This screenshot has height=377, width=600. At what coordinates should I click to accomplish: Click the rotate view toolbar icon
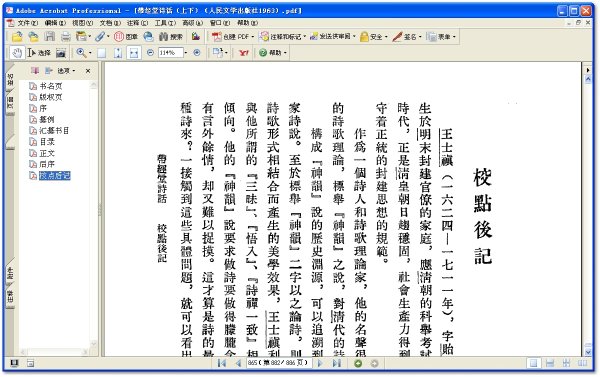(x=218, y=52)
